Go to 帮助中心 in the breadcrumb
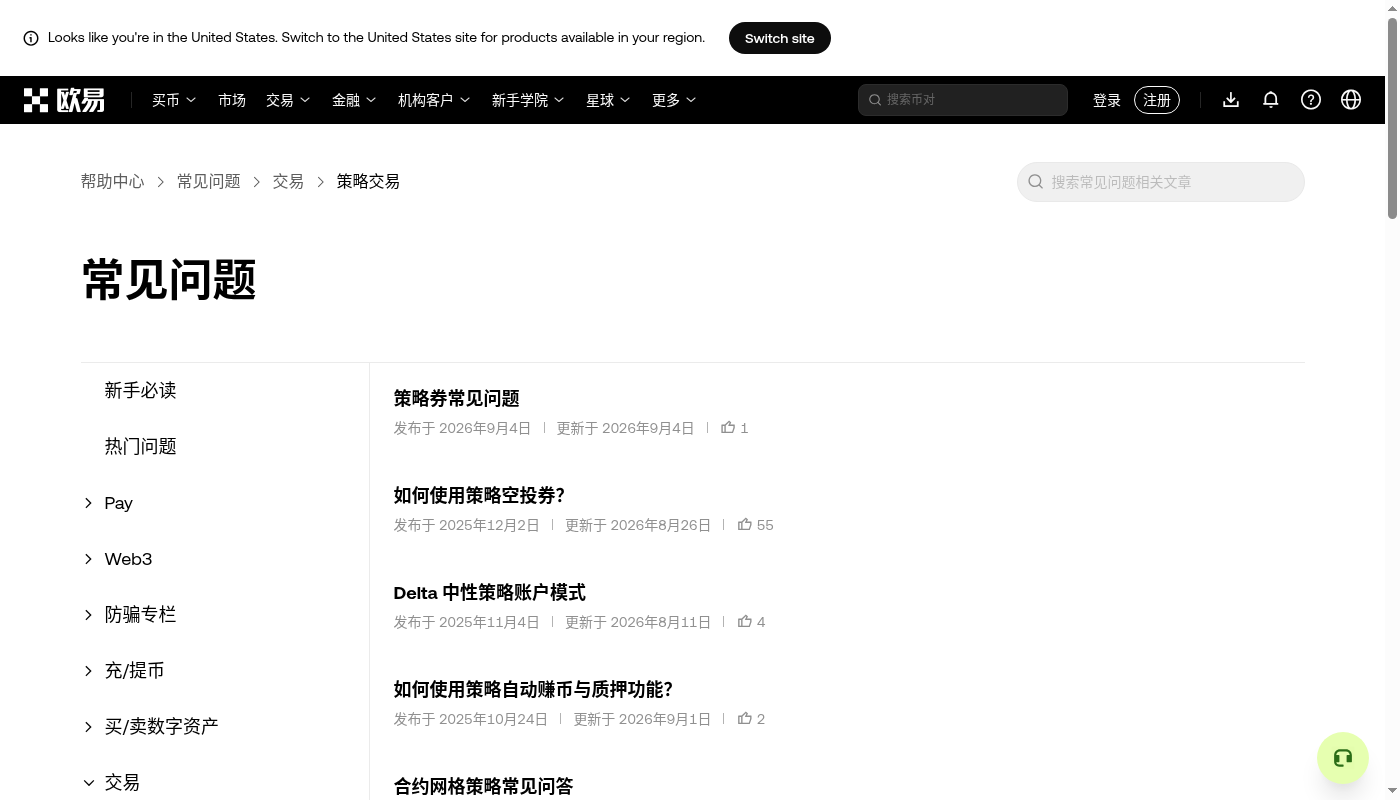1400x800 pixels. tap(112, 182)
